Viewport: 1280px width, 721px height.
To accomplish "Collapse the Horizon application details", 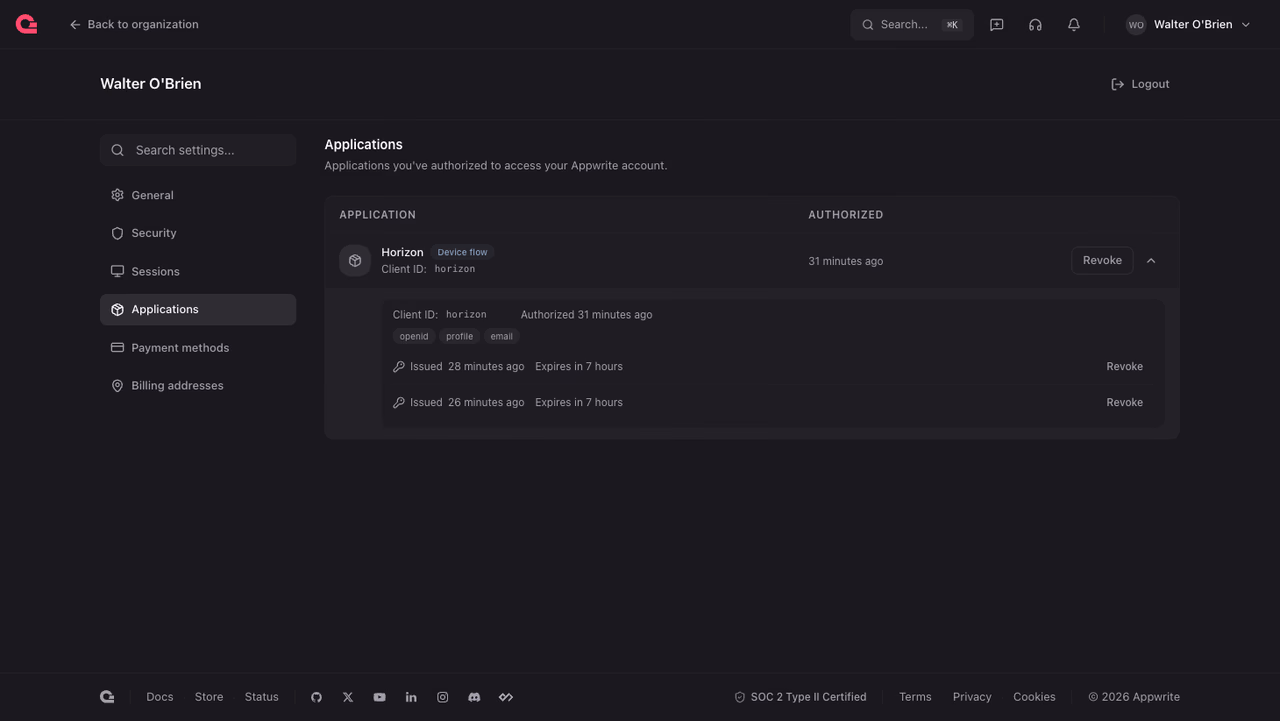I will coord(1151,261).
